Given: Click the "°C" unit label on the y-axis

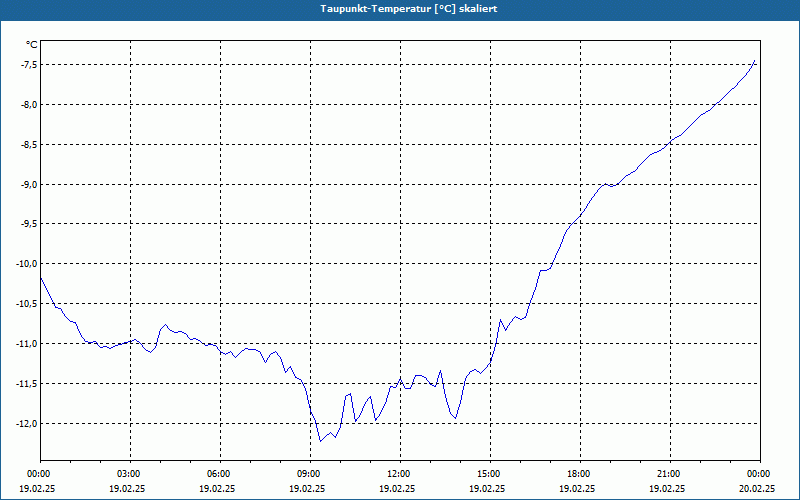Looking at the screenshot, I should (x=32, y=45).
